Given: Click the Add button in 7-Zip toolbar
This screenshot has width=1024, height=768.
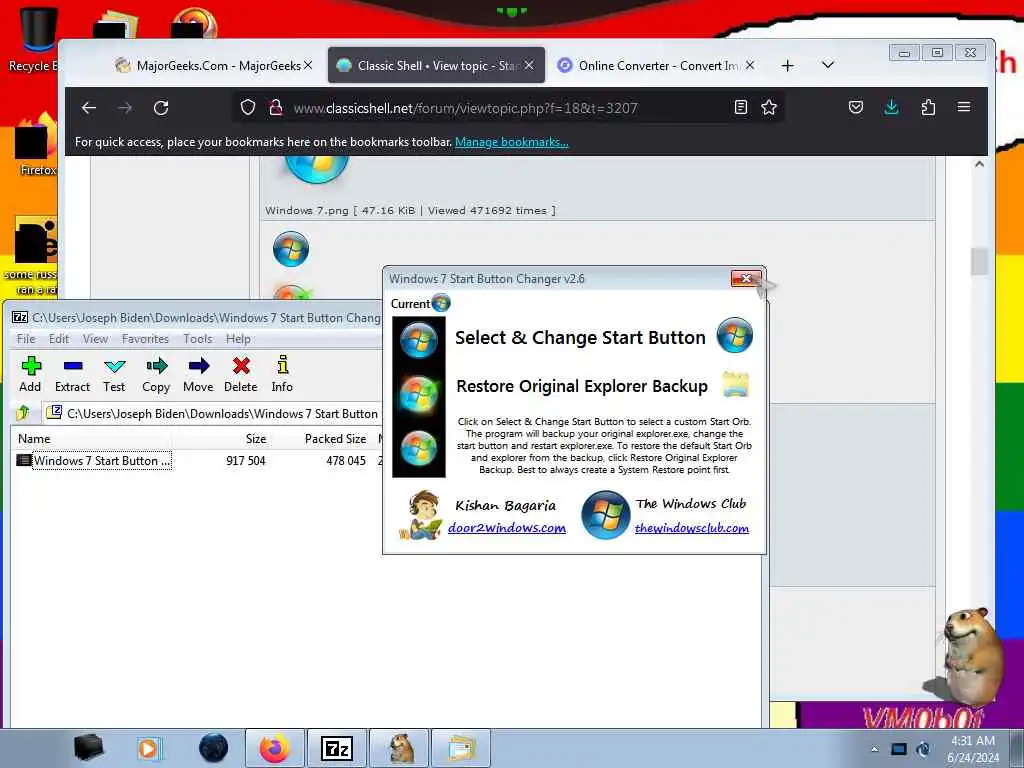Looking at the screenshot, I should (x=30, y=374).
